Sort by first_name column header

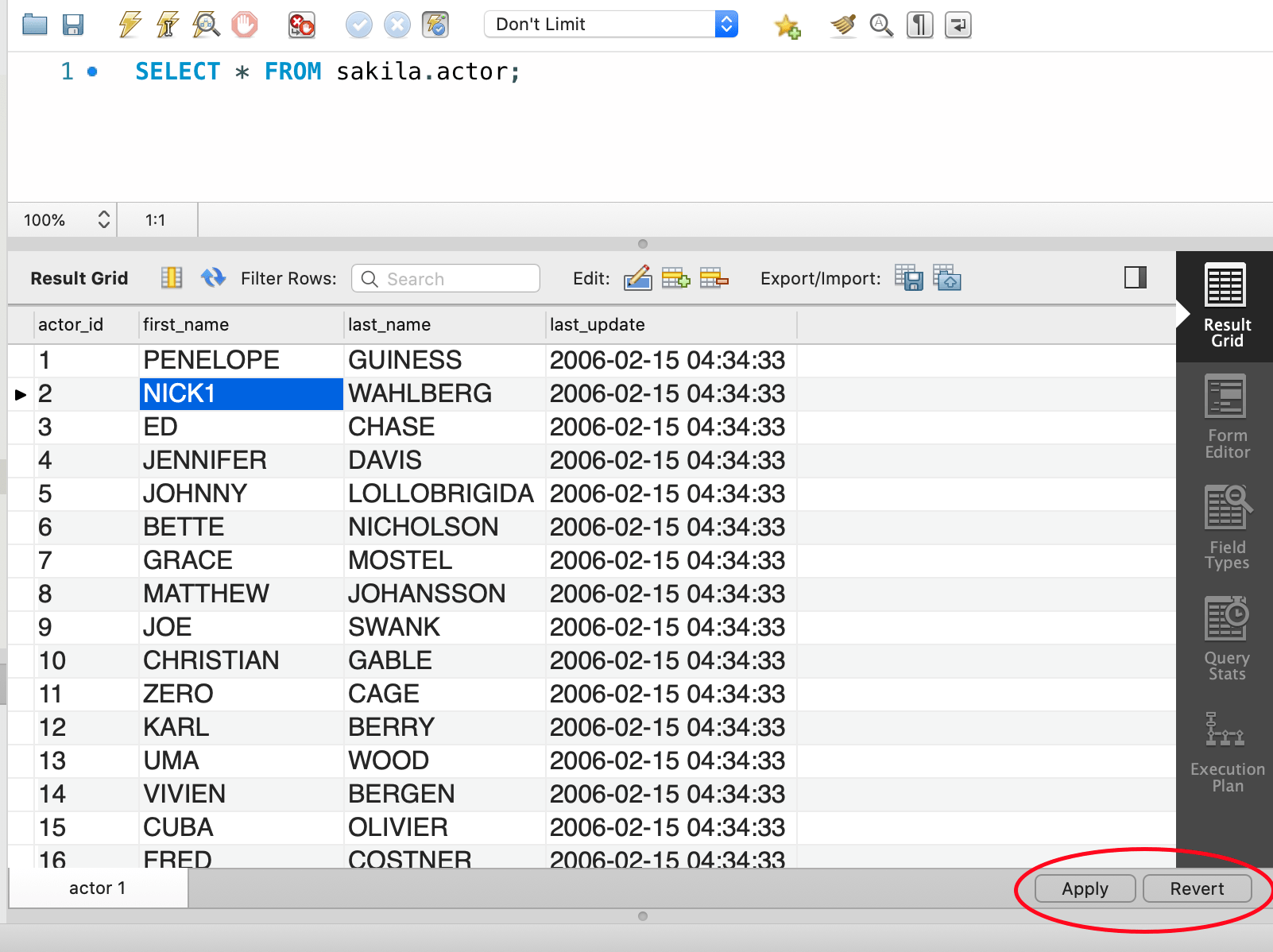tap(242, 324)
